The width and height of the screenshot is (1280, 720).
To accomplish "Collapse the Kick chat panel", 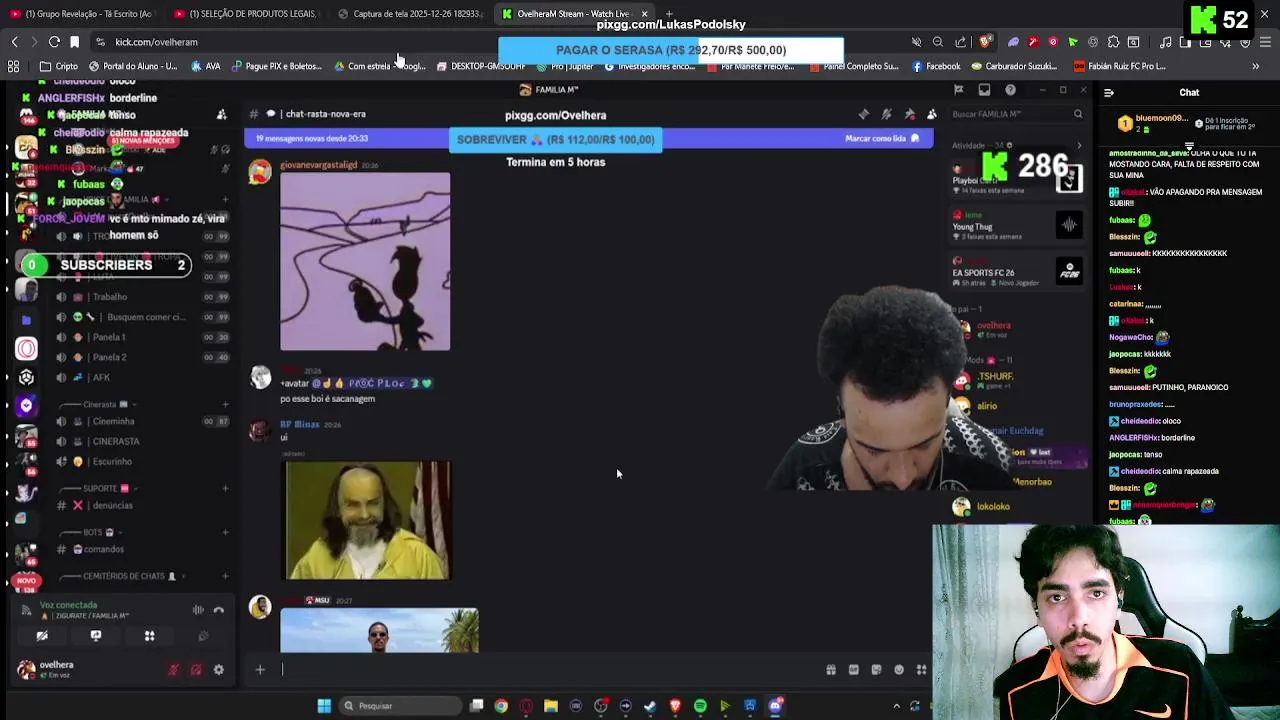I will [x=1108, y=93].
